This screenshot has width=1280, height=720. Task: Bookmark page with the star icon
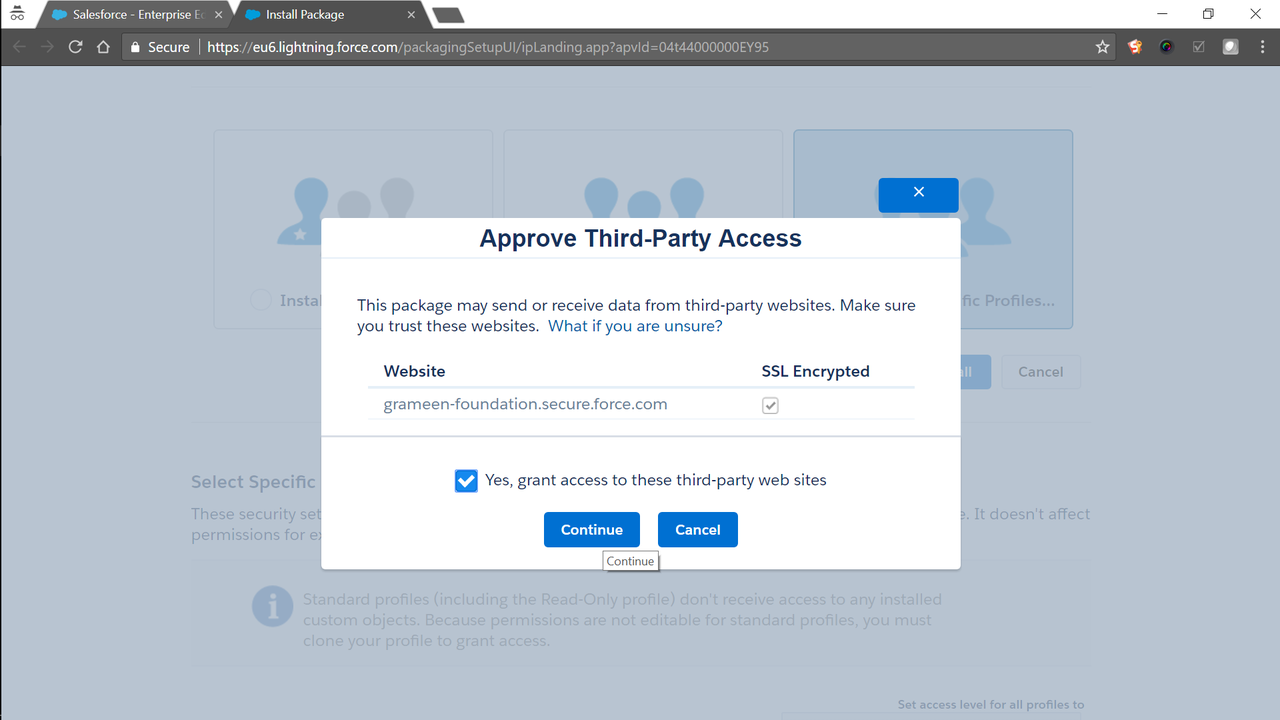click(x=1102, y=47)
